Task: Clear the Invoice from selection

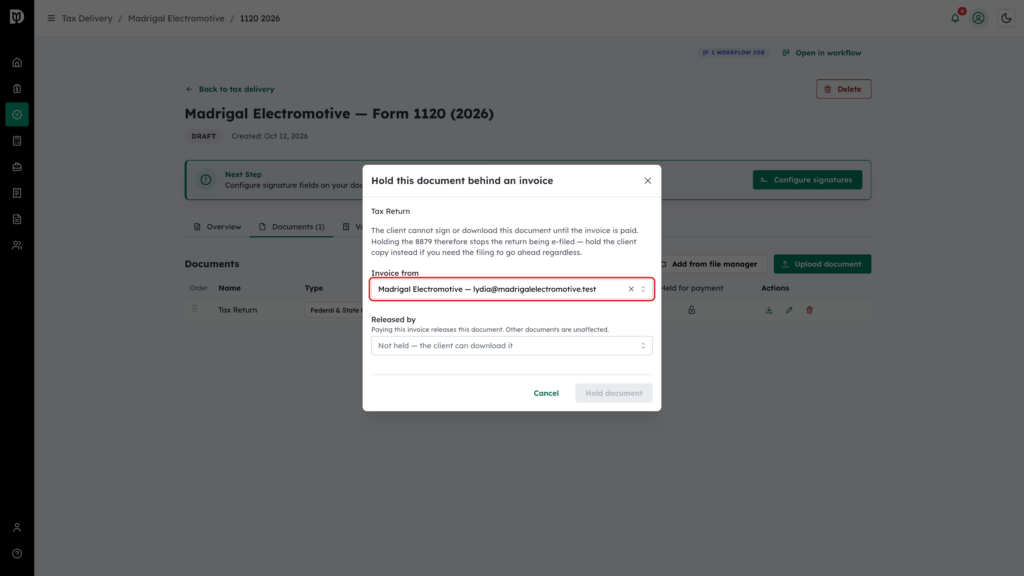Action: pos(631,289)
